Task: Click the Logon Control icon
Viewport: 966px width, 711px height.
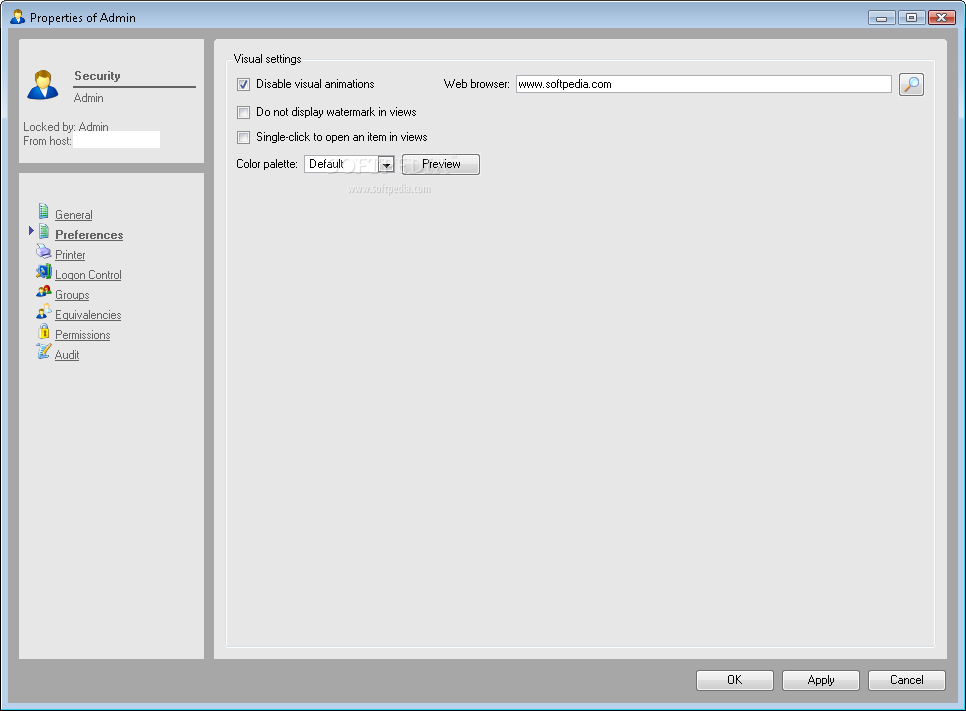Action: pyautogui.click(x=44, y=271)
